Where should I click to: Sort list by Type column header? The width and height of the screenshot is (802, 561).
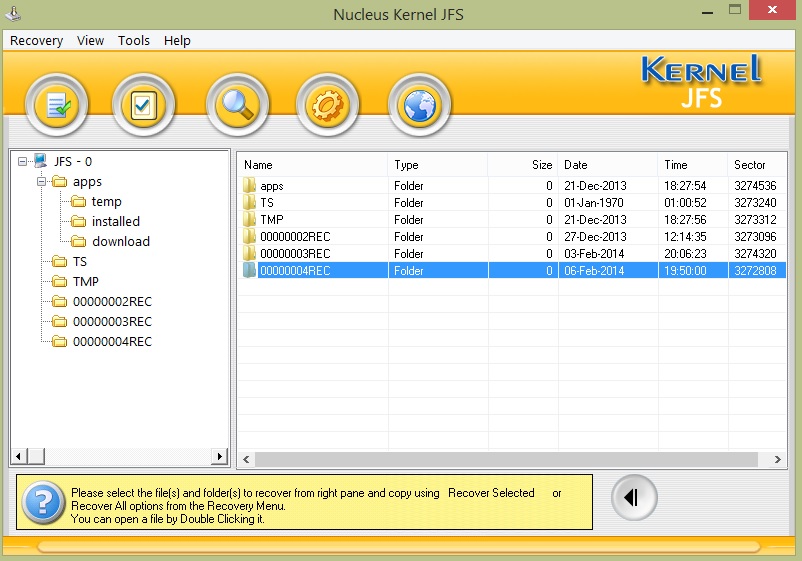438,165
